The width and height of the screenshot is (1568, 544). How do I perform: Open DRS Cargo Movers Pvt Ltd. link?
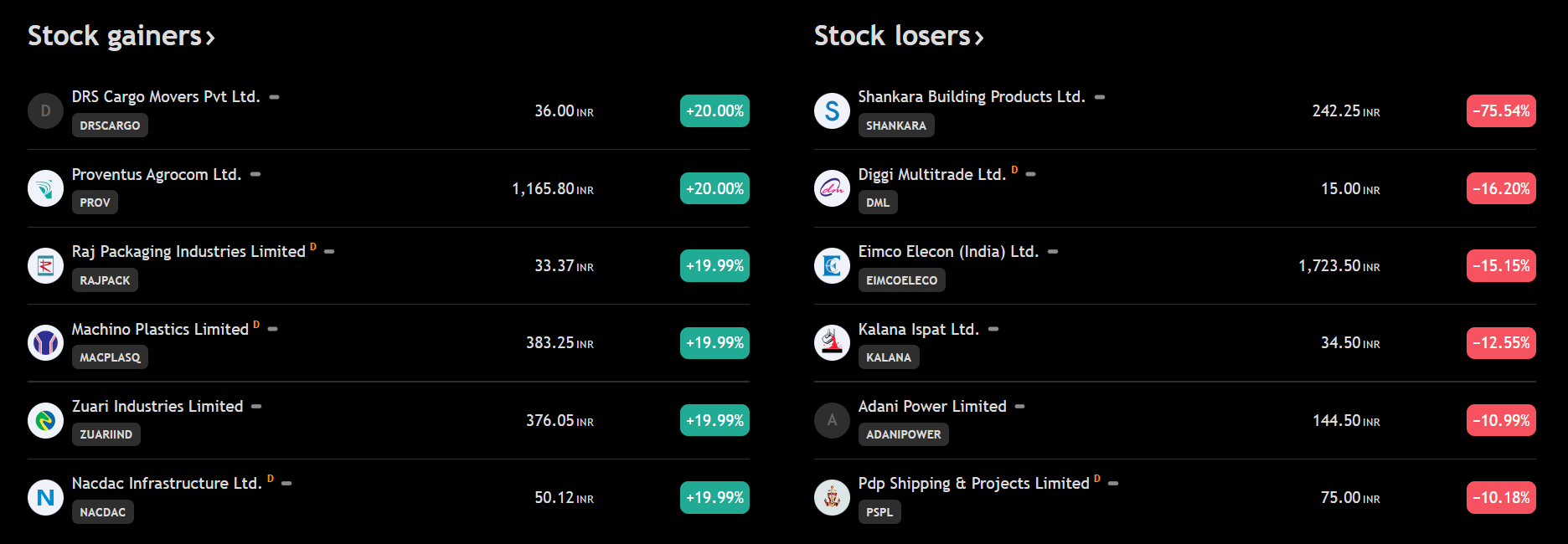point(166,97)
